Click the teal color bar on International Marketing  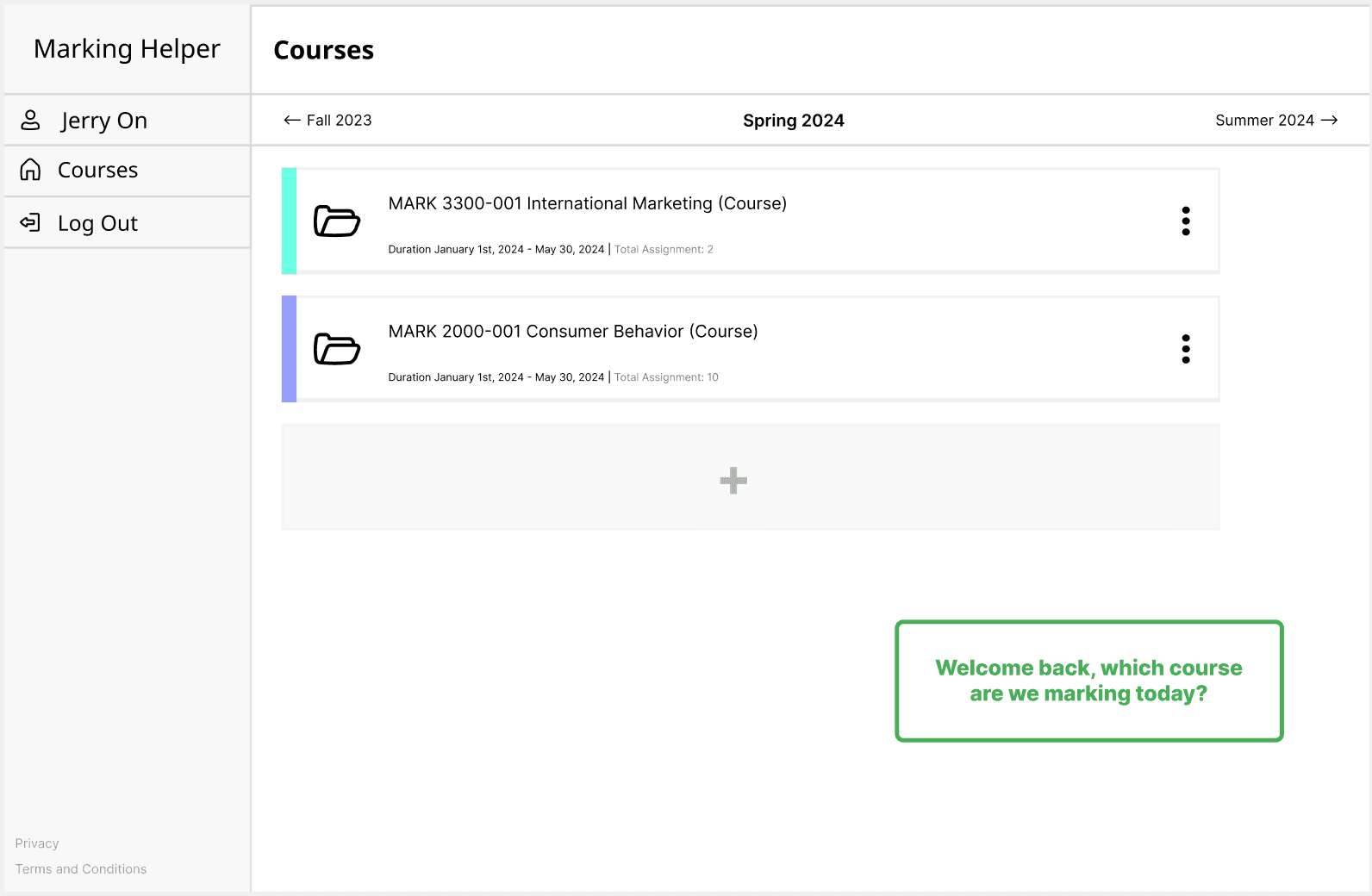[289, 221]
